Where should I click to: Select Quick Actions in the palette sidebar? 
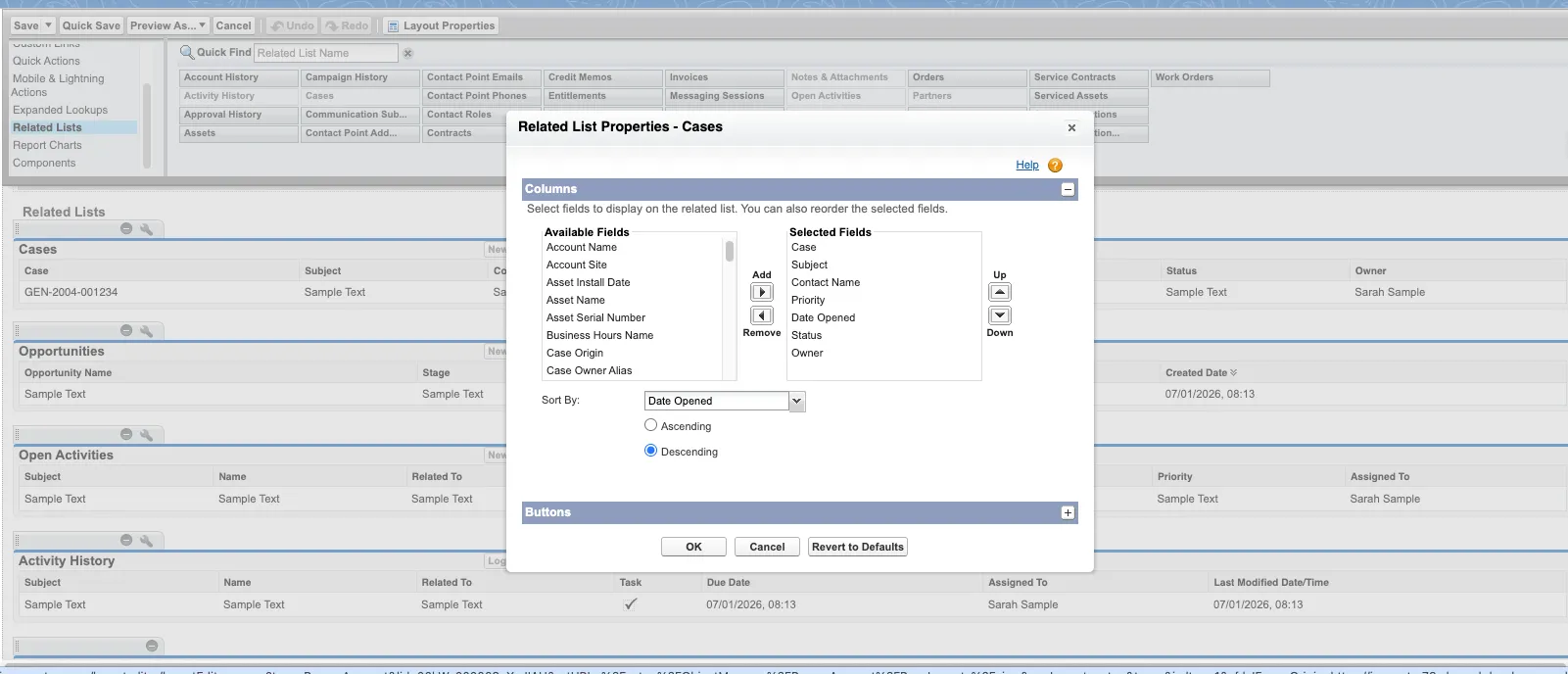pyautogui.click(x=46, y=61)
